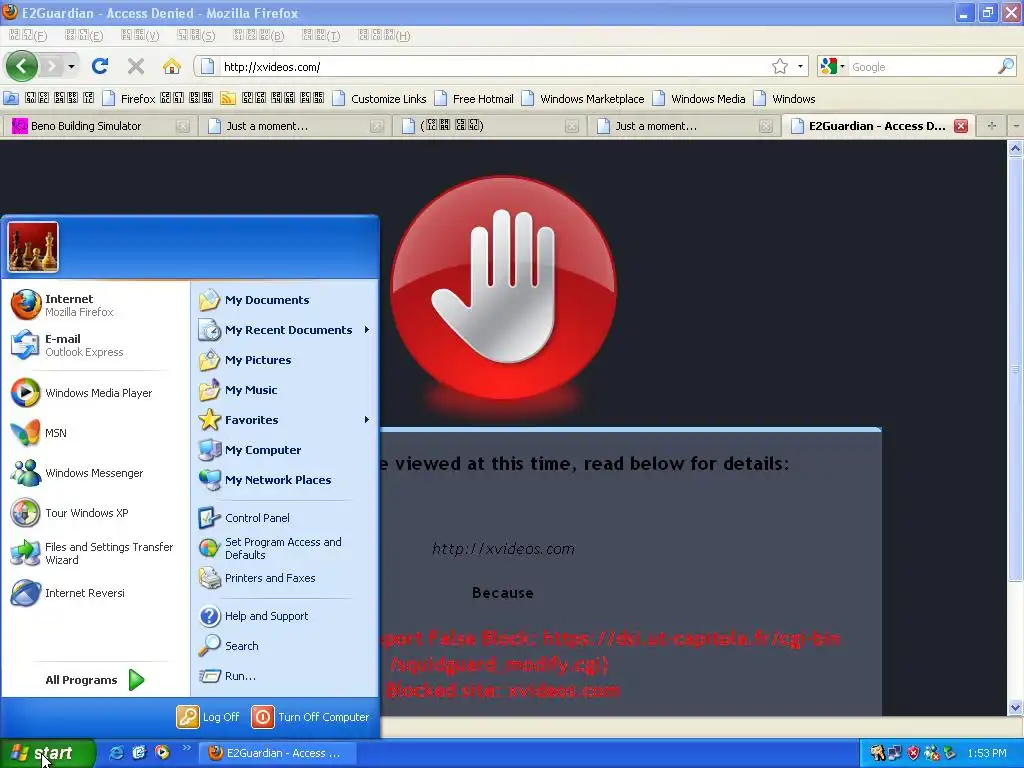This screenshot has width=1024, height=768.
Task: Open My Pictures
Action: click(x=285, y=360)
